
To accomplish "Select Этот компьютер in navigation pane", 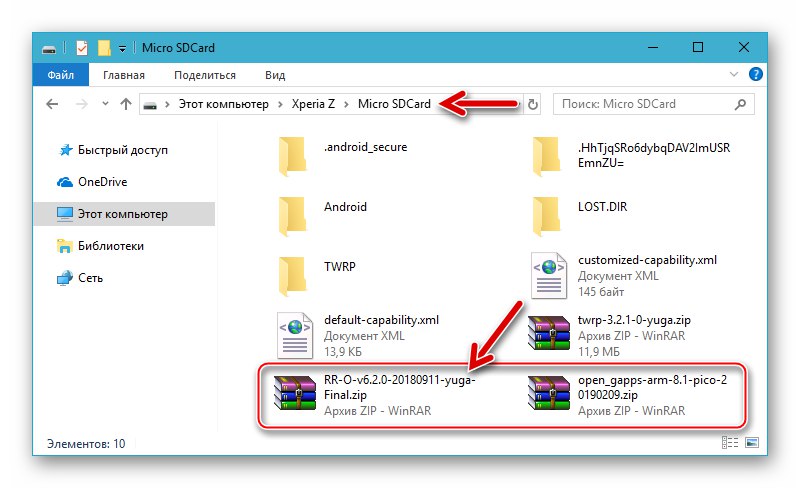I will pos(122,214).
